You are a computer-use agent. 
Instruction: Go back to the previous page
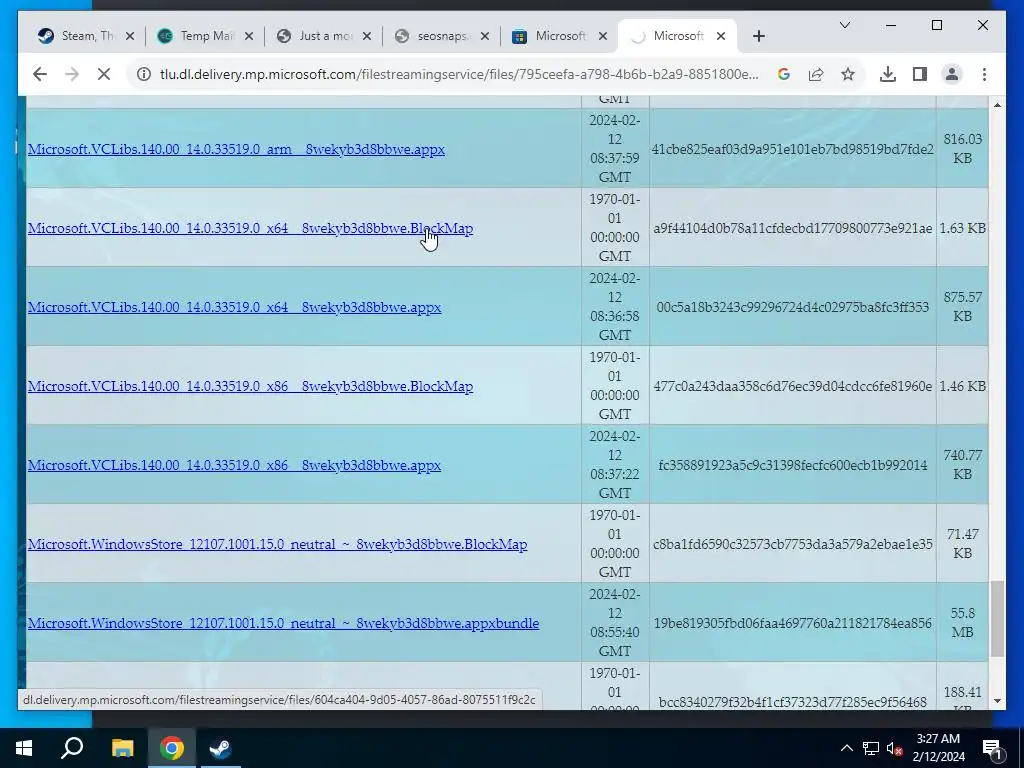click(40, 74)
